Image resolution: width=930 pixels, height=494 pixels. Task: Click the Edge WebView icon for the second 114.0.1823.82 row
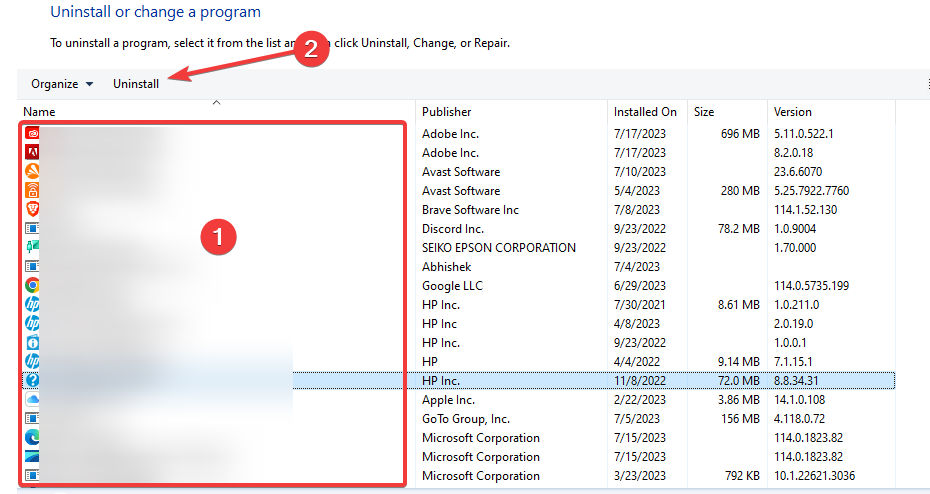click(x=32, y=457)
